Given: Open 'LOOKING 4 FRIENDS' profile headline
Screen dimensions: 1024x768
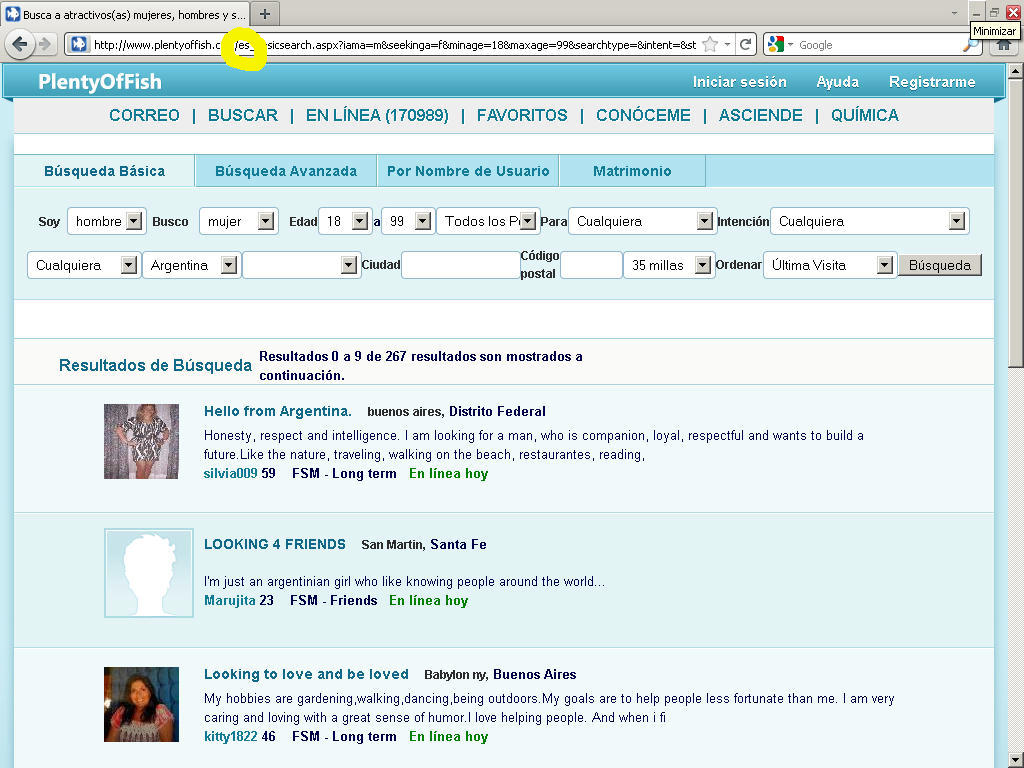Looking at the screenshot, I should click(x=275, y=544).
